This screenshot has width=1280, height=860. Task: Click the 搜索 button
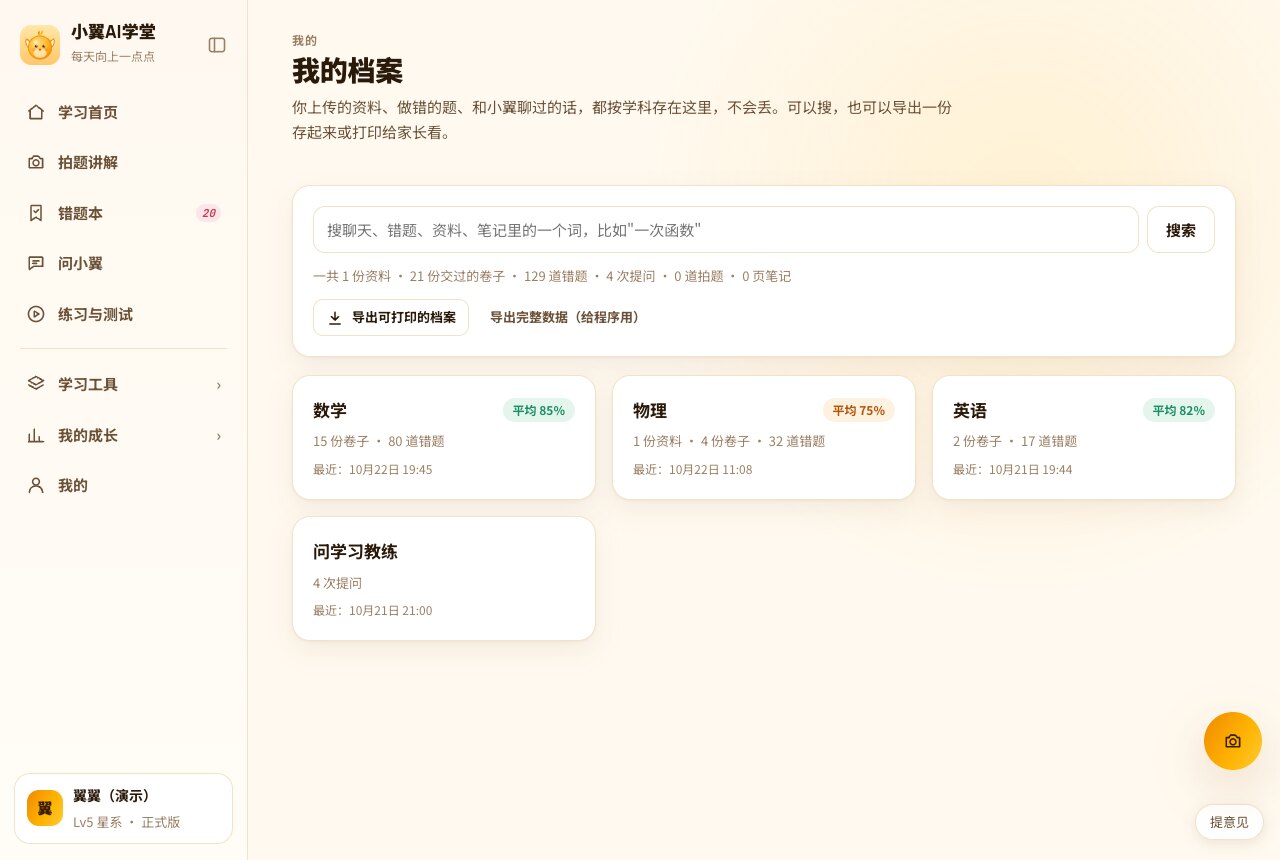(1181, 230)
